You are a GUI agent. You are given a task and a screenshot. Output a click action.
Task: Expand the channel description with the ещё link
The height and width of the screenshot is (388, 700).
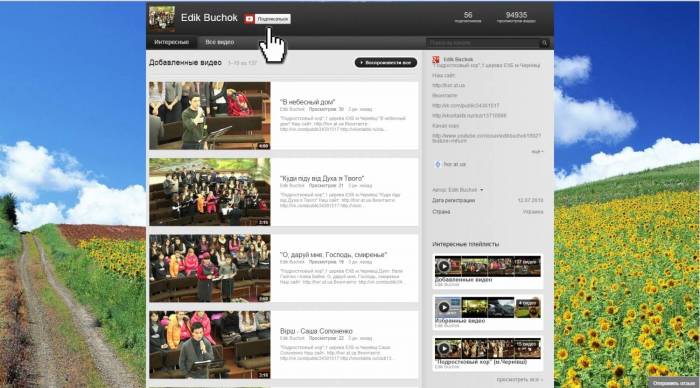pos(537,152)
